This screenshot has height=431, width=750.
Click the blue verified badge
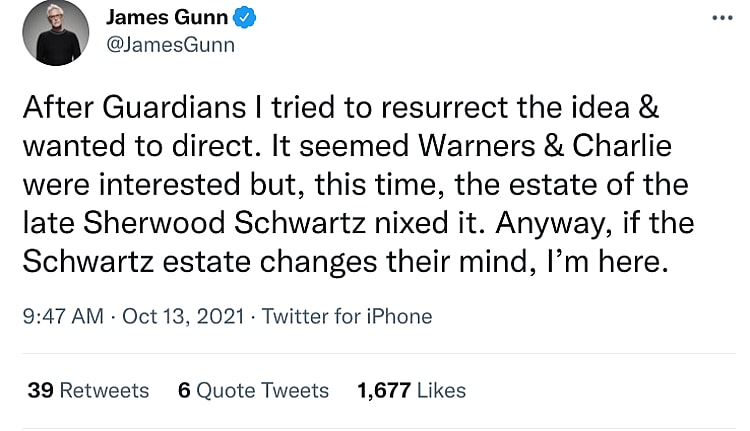pos(244,18)
